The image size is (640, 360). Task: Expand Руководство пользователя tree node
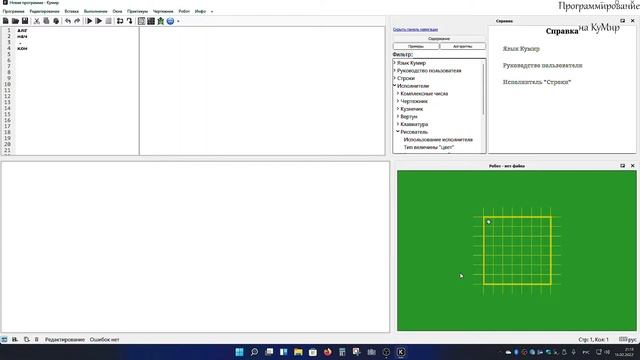tap(395, 71)
